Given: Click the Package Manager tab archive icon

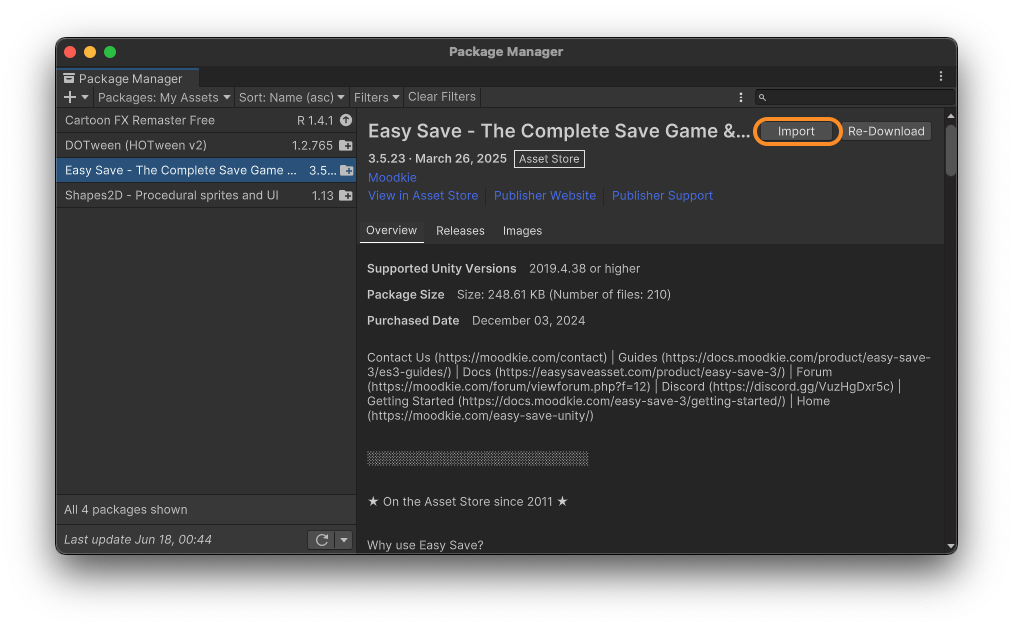Looking at the screenshot, I should point(68,78).
